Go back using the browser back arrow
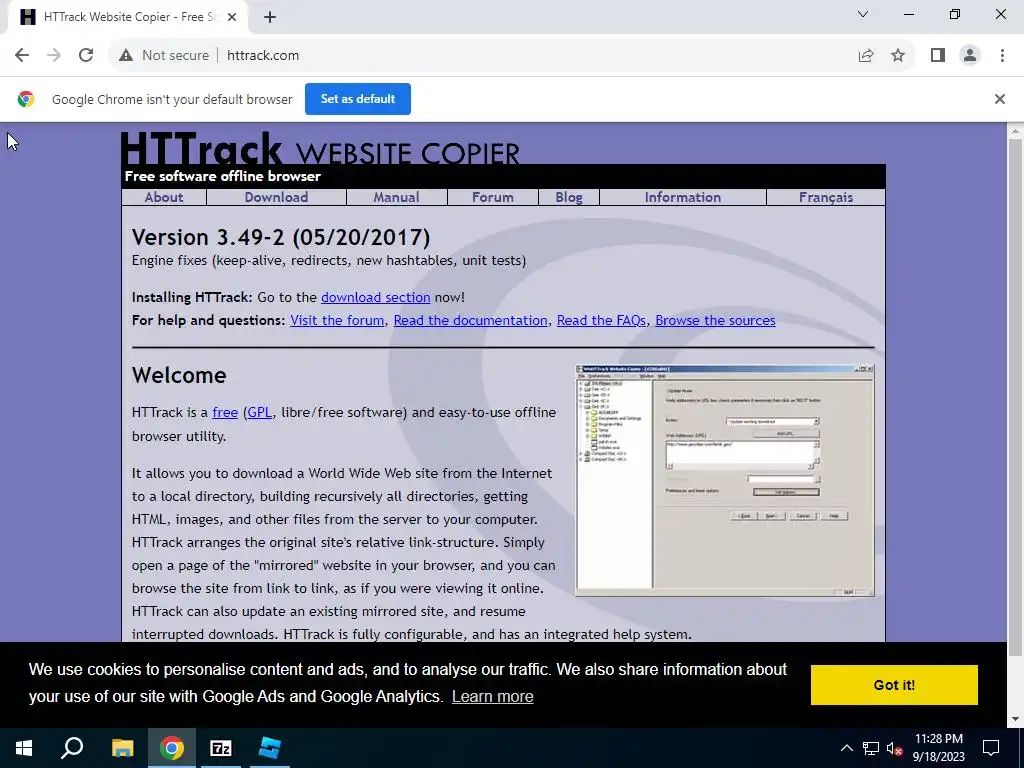 click(22, 56)
